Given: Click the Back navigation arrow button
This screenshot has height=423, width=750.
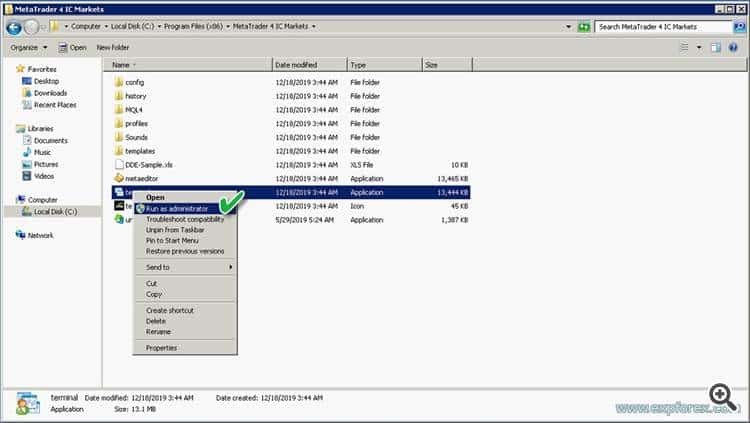Looking at the screenshot, I should pyautogui.click(x=15, y=27).
